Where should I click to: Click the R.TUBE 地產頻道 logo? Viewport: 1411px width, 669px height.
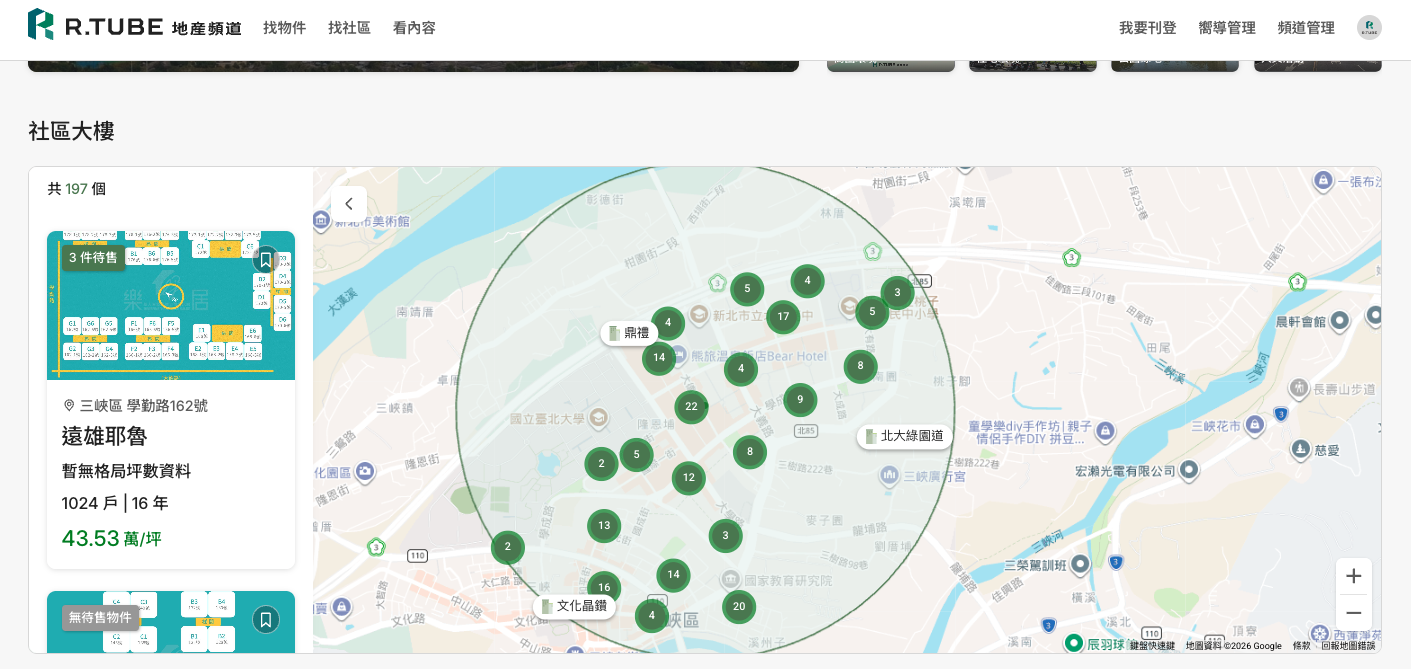[134, 26]
